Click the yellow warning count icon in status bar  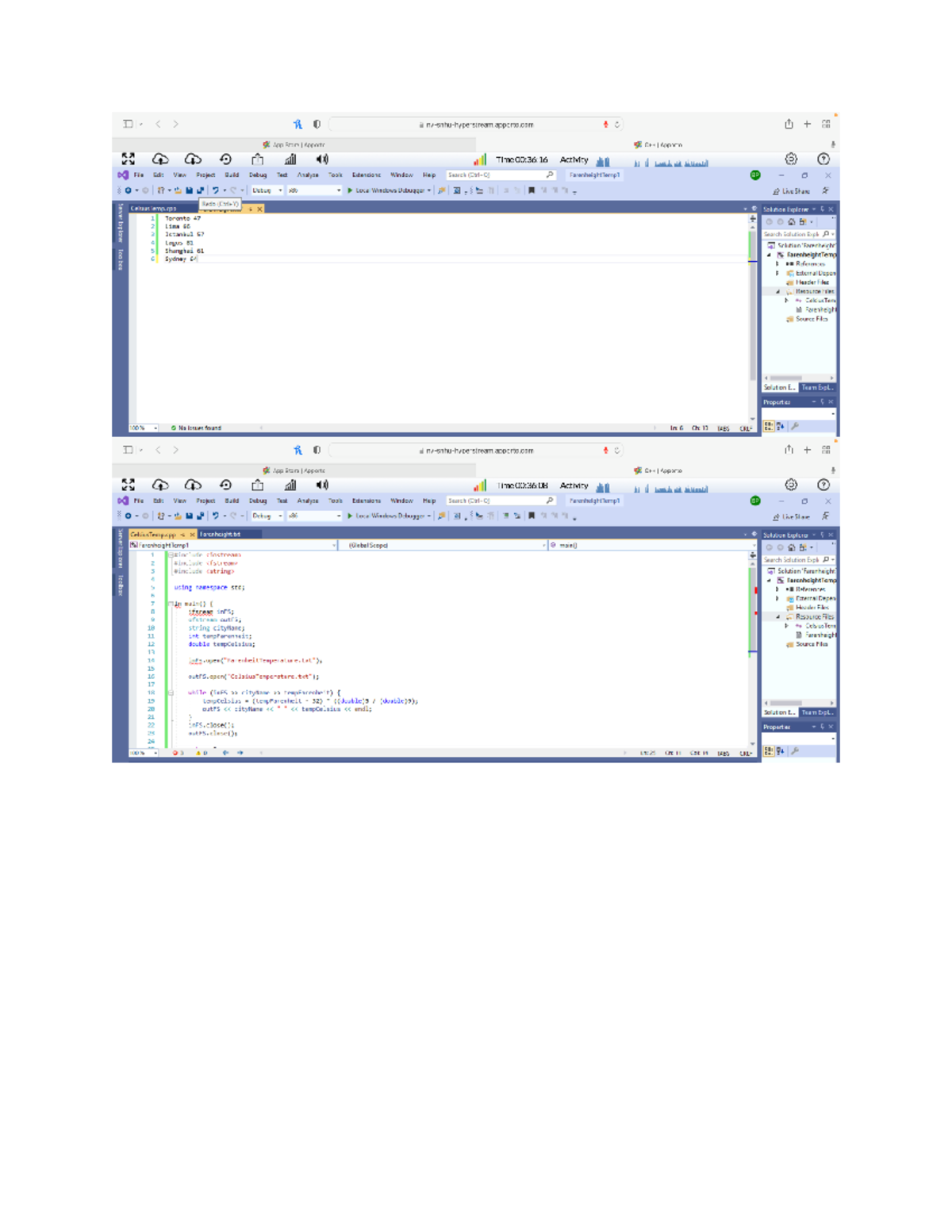pos(200,753)
